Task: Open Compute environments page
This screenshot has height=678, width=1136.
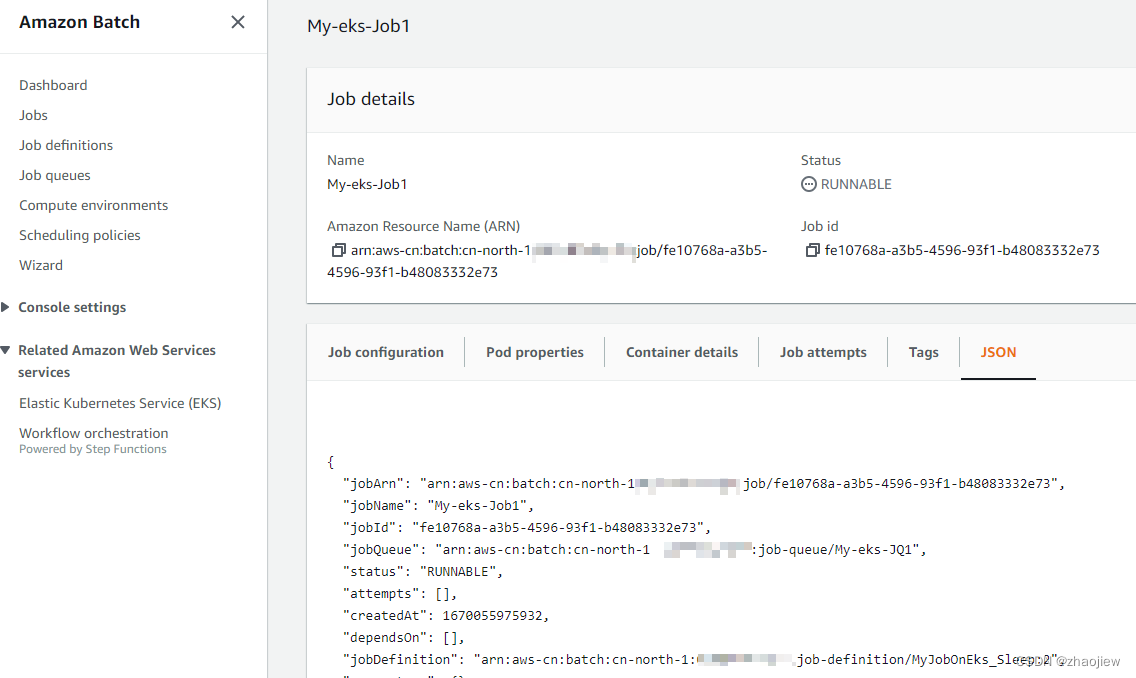Action: click(93, 205)
